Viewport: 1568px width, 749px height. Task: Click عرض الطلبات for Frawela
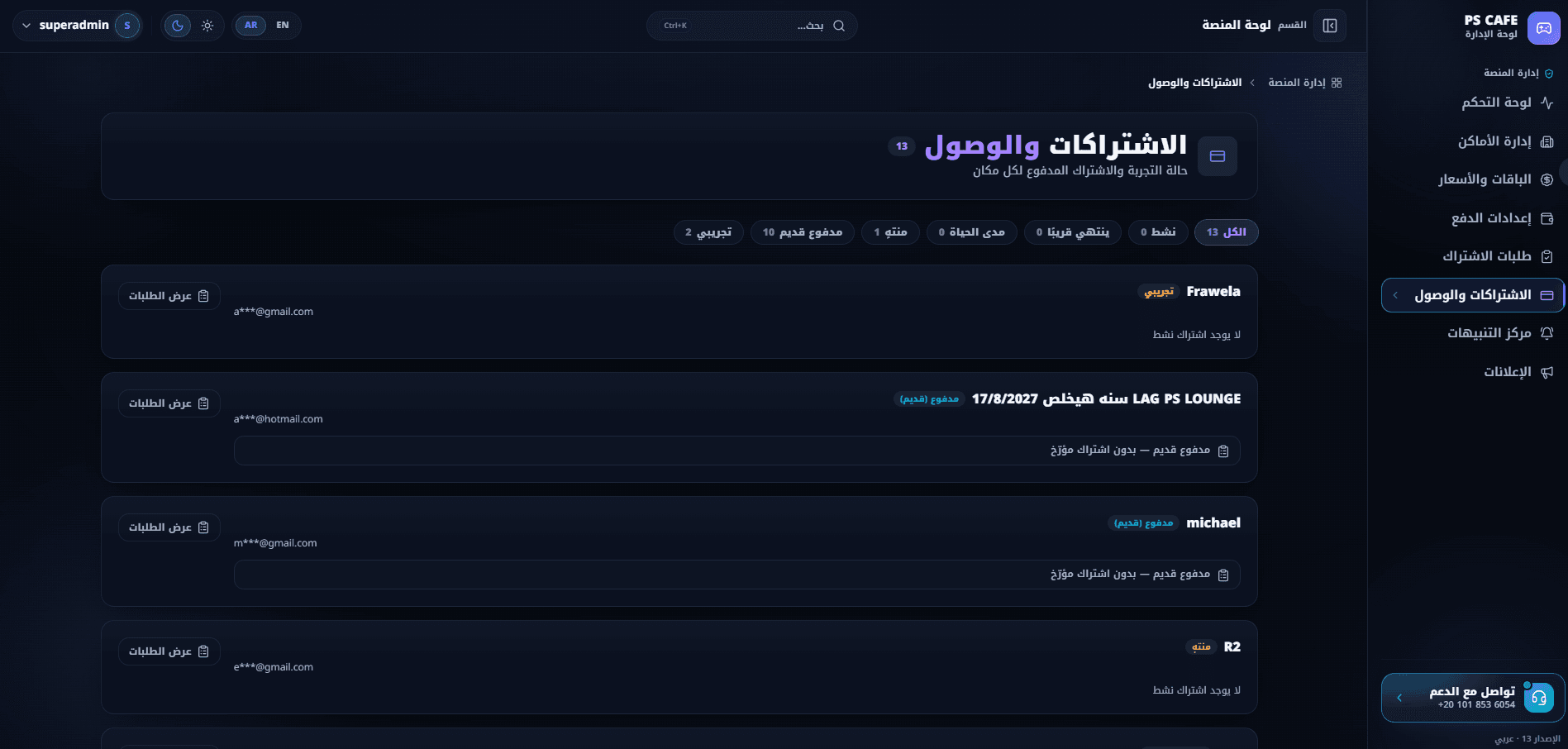pos(169,296)
